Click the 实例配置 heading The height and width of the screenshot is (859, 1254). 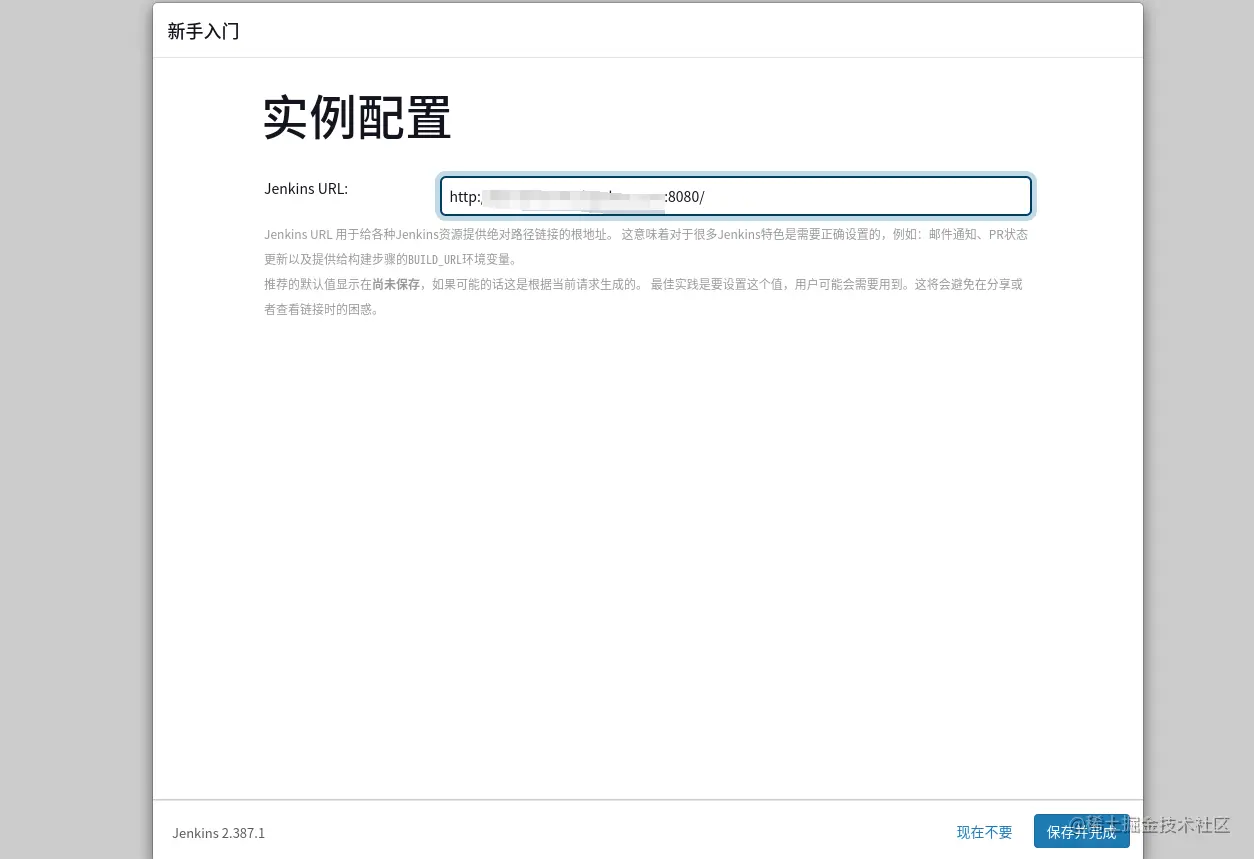click(x=357, y=118)
